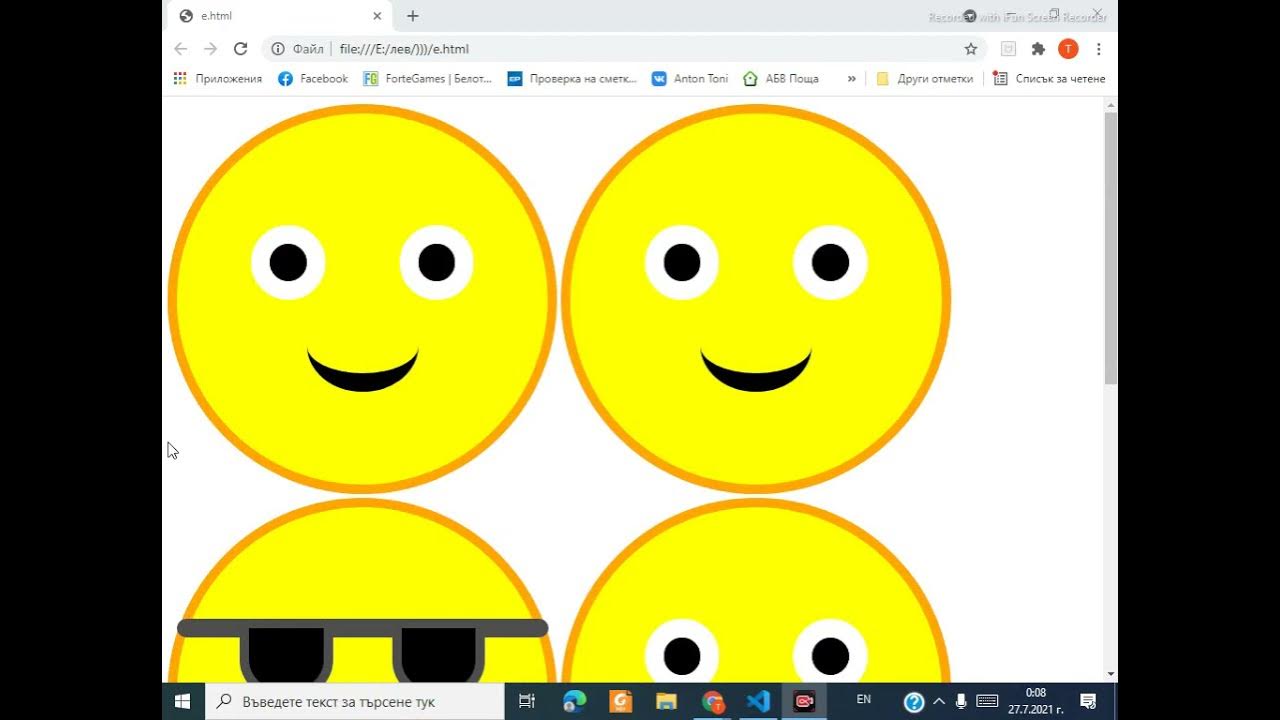Viewport: 1280px width, 720px height.
Task: Go forward in browser history
Action: 210,48
